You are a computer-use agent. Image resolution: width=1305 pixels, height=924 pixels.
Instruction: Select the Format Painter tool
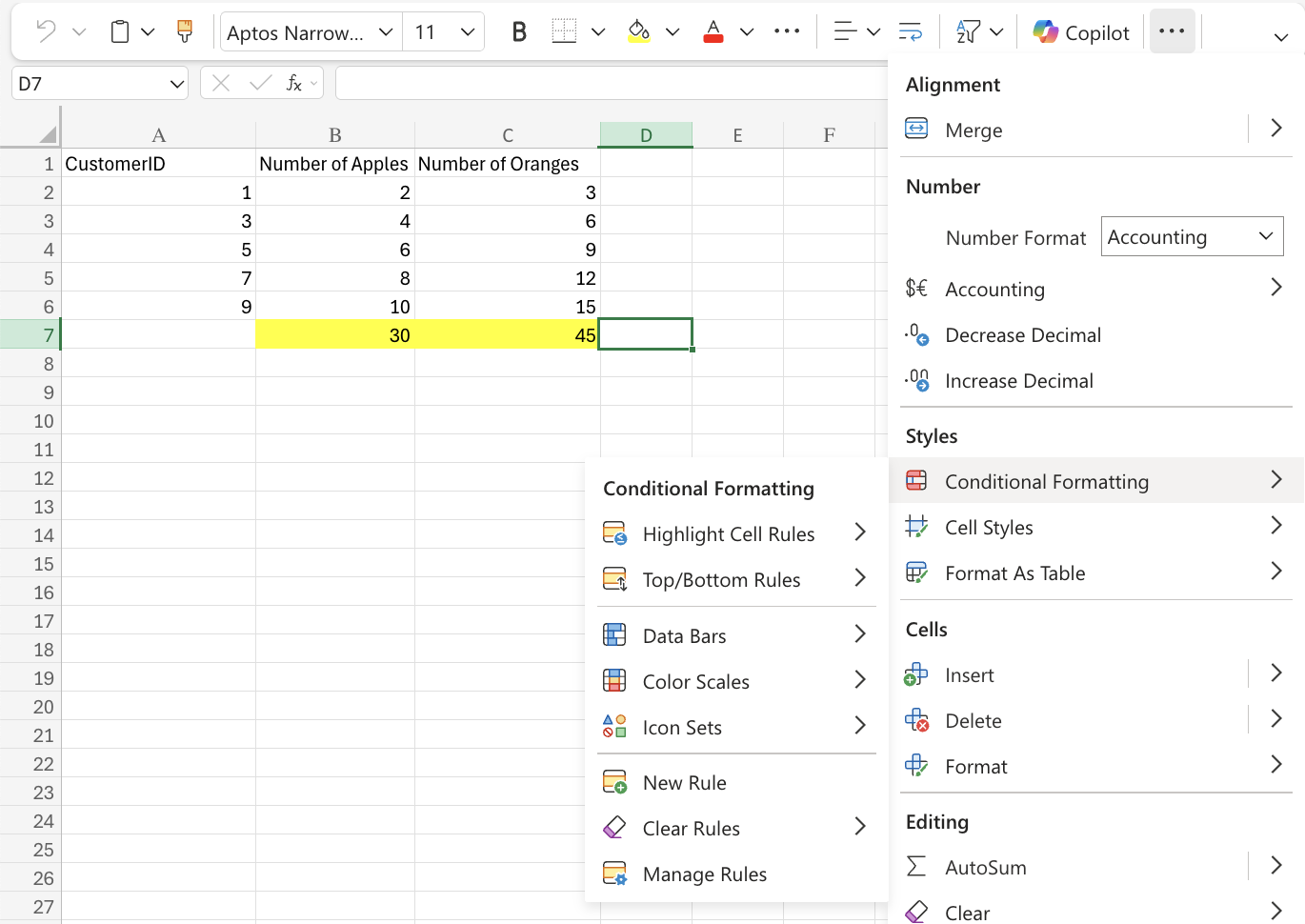point(184,30)
